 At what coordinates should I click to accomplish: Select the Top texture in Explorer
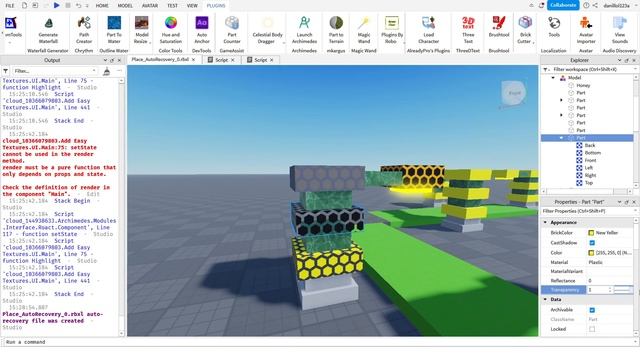(589, 183)
